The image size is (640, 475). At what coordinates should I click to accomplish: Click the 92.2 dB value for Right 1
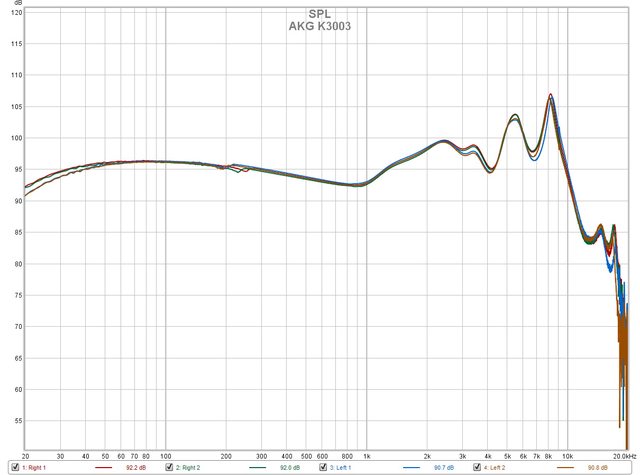[136, 467]
